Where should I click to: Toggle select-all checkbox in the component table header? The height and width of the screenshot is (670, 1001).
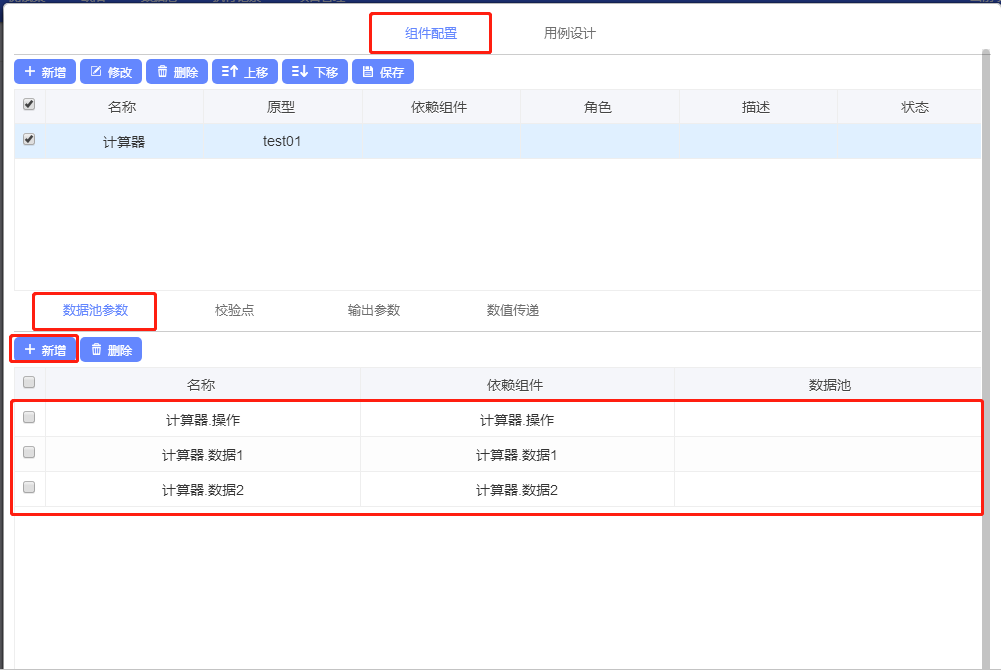29,104
